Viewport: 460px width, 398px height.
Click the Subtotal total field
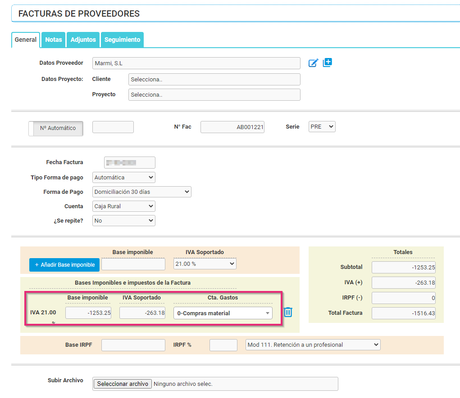pos(404,267)
